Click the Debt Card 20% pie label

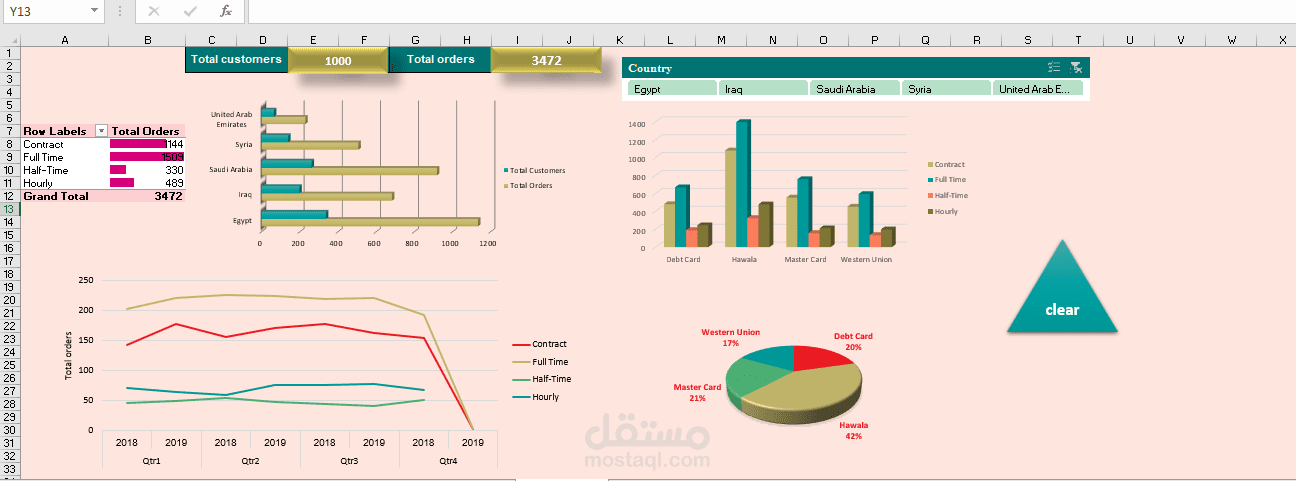pos(853,342)
